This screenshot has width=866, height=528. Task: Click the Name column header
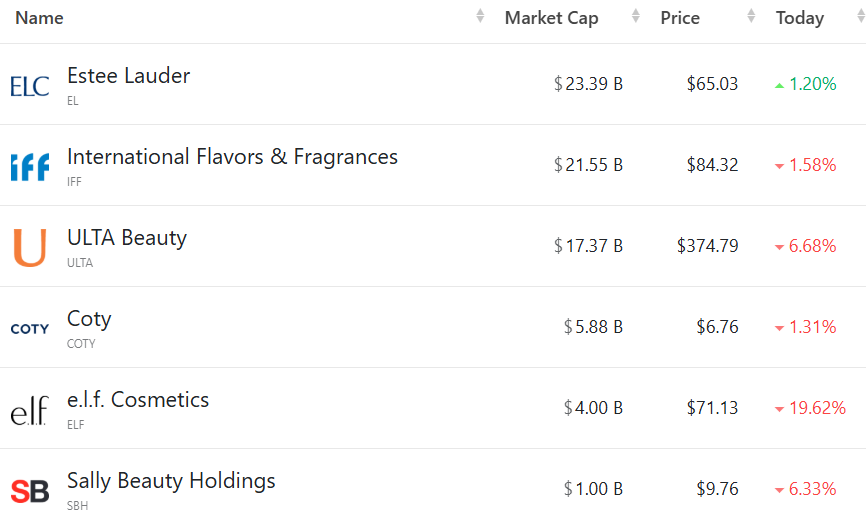coord(39,18)
